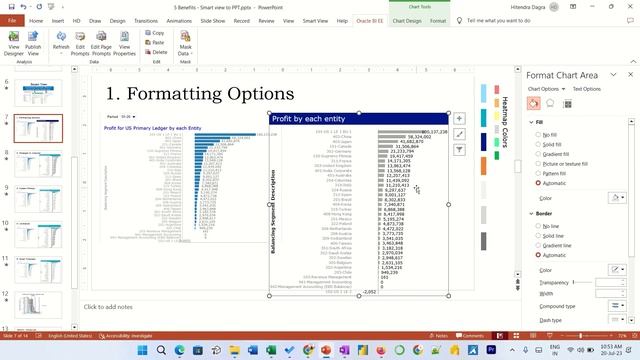Click the Transparency slider
640x360 pixels.
[582, 282]
